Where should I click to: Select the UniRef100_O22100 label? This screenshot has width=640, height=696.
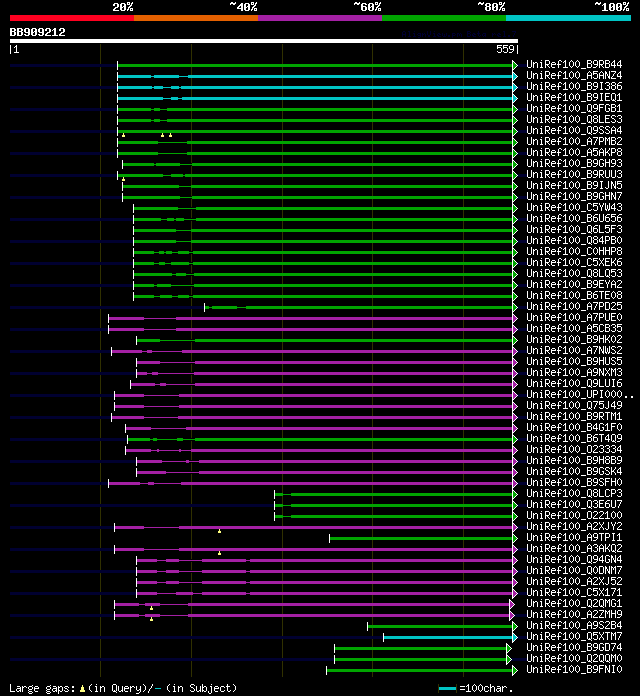point(574,515)
